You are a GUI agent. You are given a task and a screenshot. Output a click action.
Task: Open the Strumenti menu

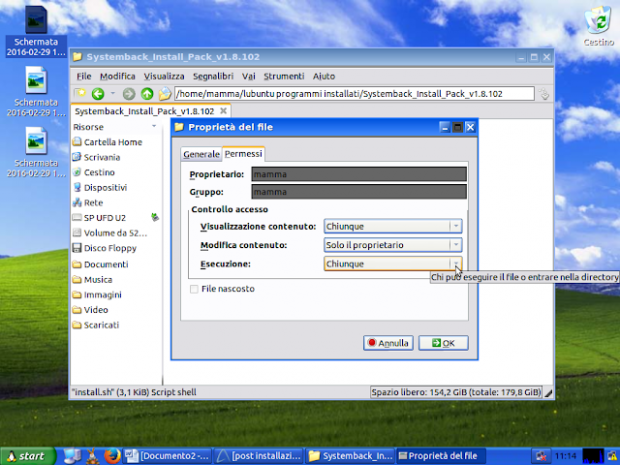(x=284, y=76)
